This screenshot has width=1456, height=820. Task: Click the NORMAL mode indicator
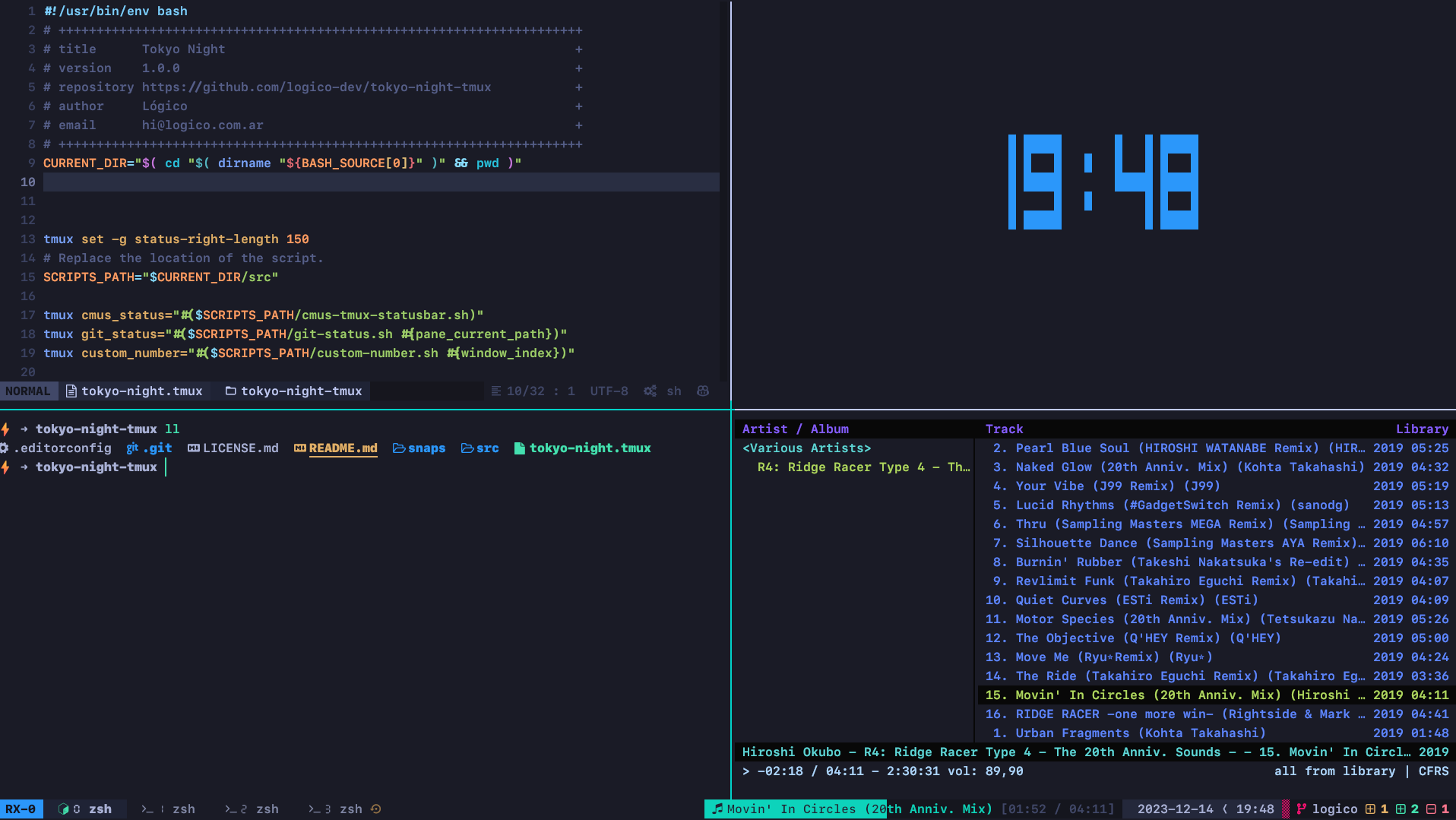pos(28,391)
